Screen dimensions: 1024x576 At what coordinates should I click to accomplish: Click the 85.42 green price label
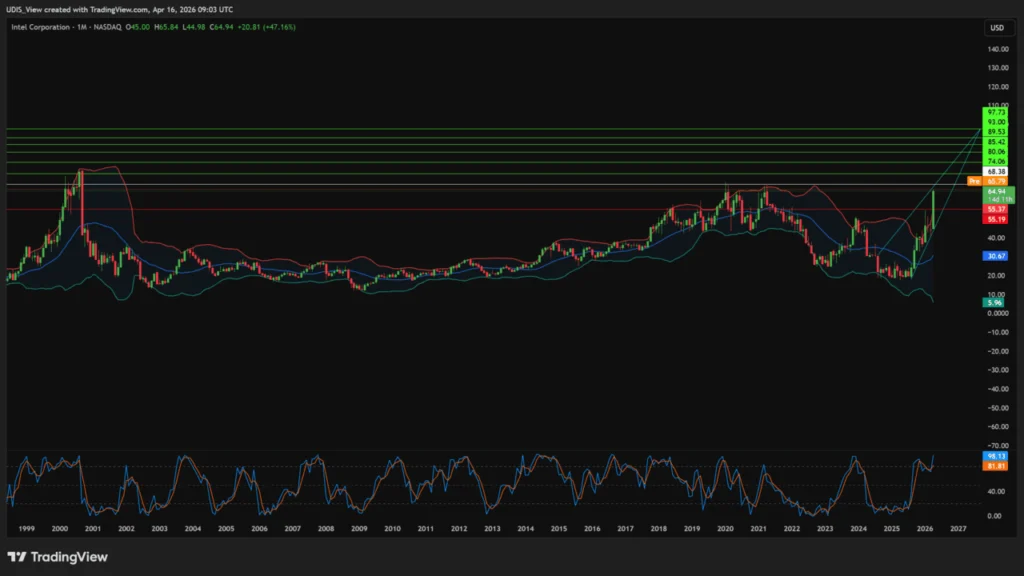tap(996, 142)
